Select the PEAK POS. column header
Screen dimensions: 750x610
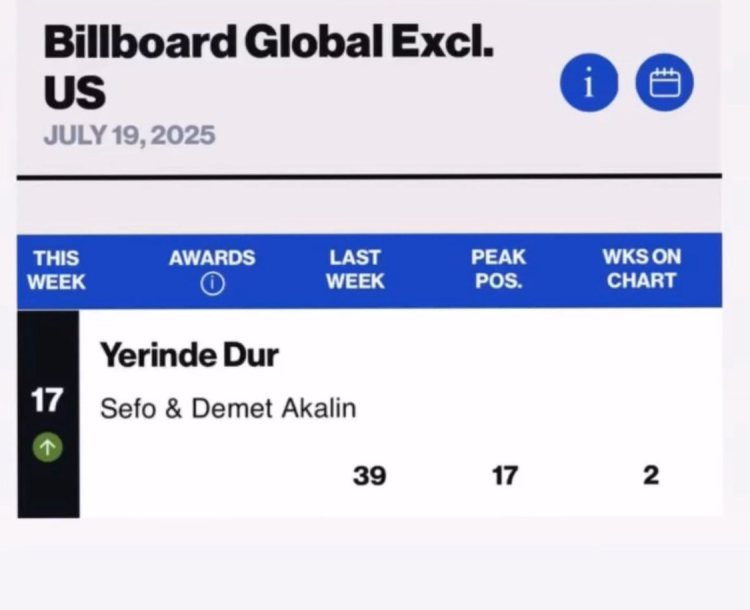(x=498, y=269)
